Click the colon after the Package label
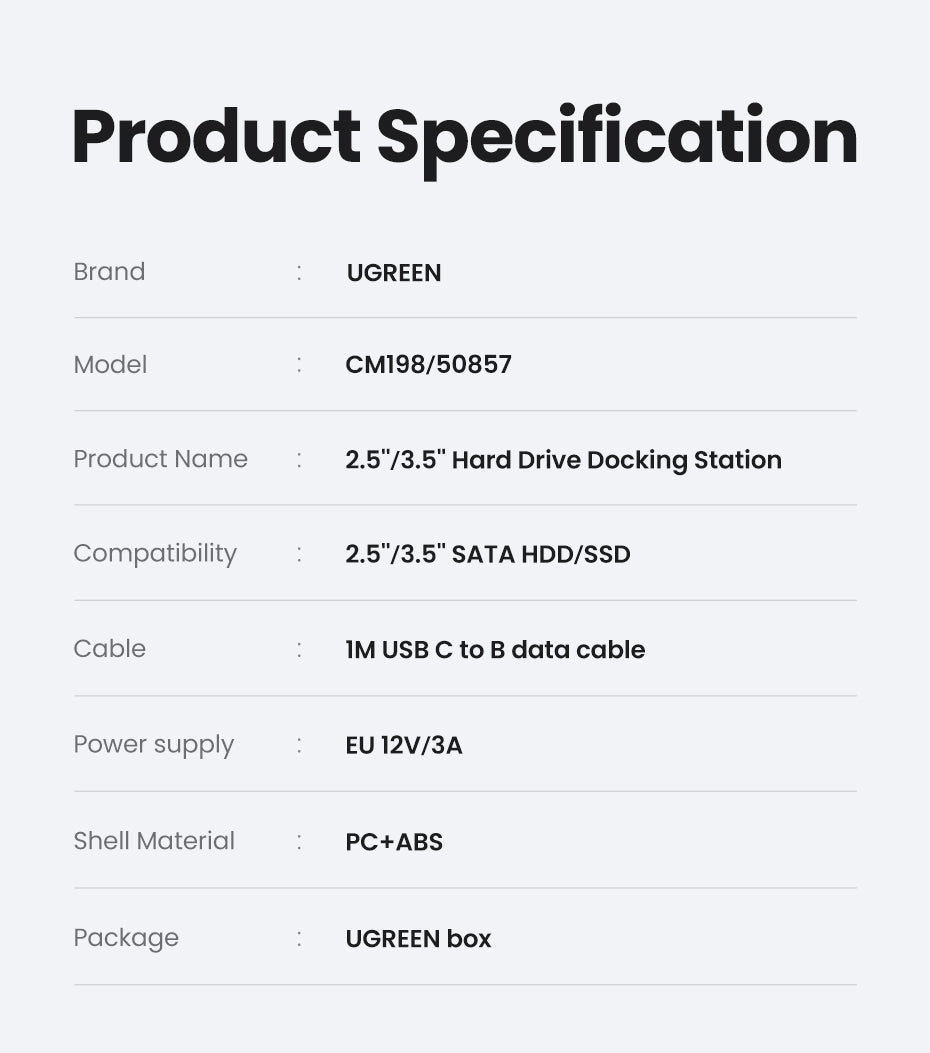This screenshot has width=930, height=1053. tap(299, 939)
